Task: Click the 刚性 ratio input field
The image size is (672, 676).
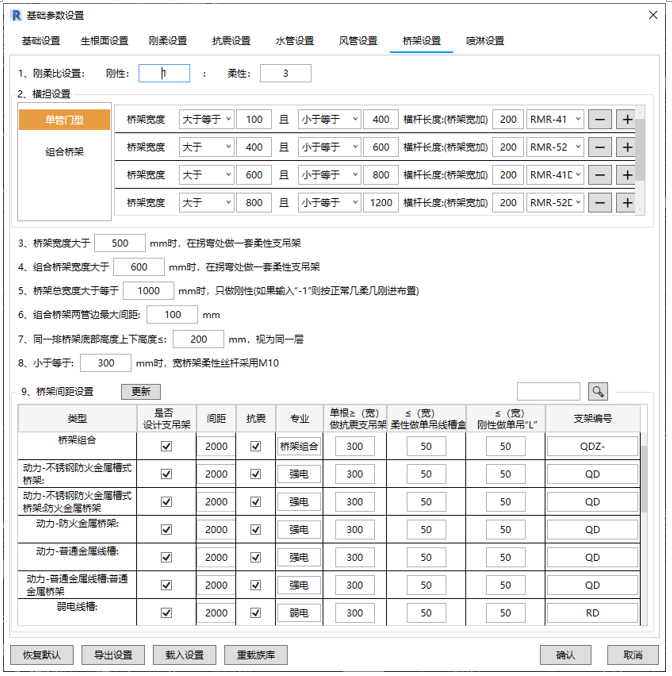Action: tap(164, 73)
